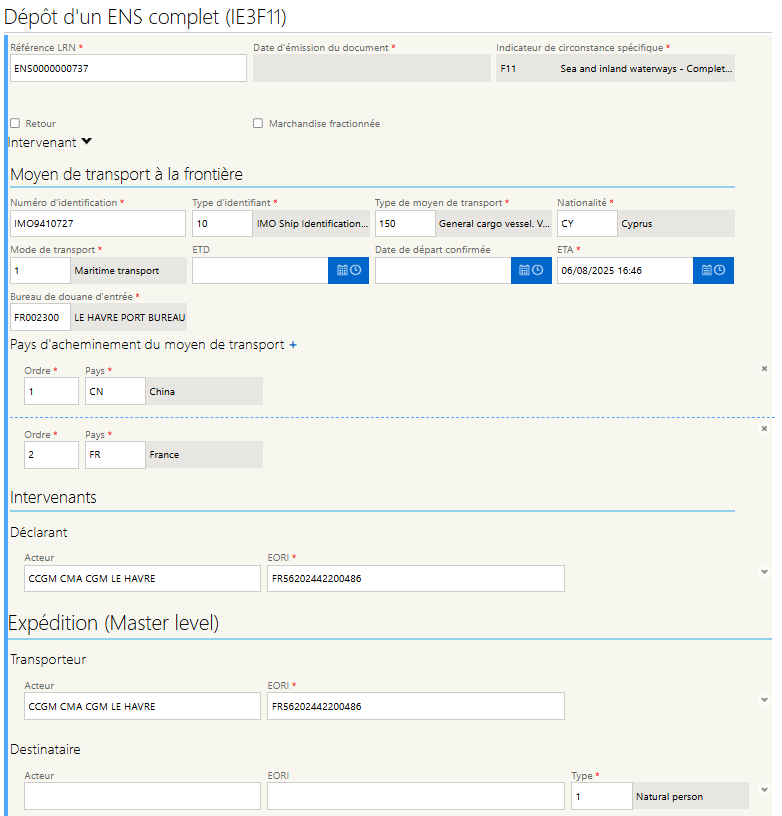Screen dimensions: 782x816
Task: Expand the Déclarant details chevron
Action: coord(764,572)
